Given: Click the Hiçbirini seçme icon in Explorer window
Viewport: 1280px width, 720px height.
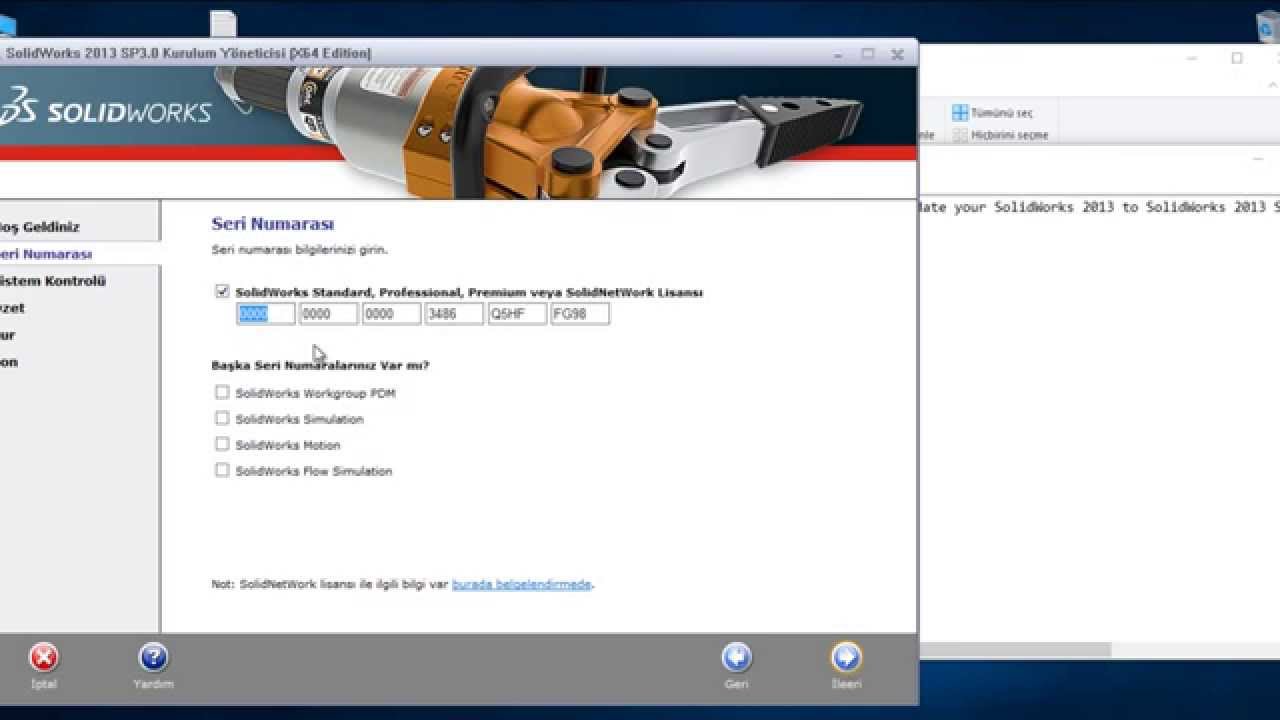Looking at the screenshot, I should click(960, 135).
